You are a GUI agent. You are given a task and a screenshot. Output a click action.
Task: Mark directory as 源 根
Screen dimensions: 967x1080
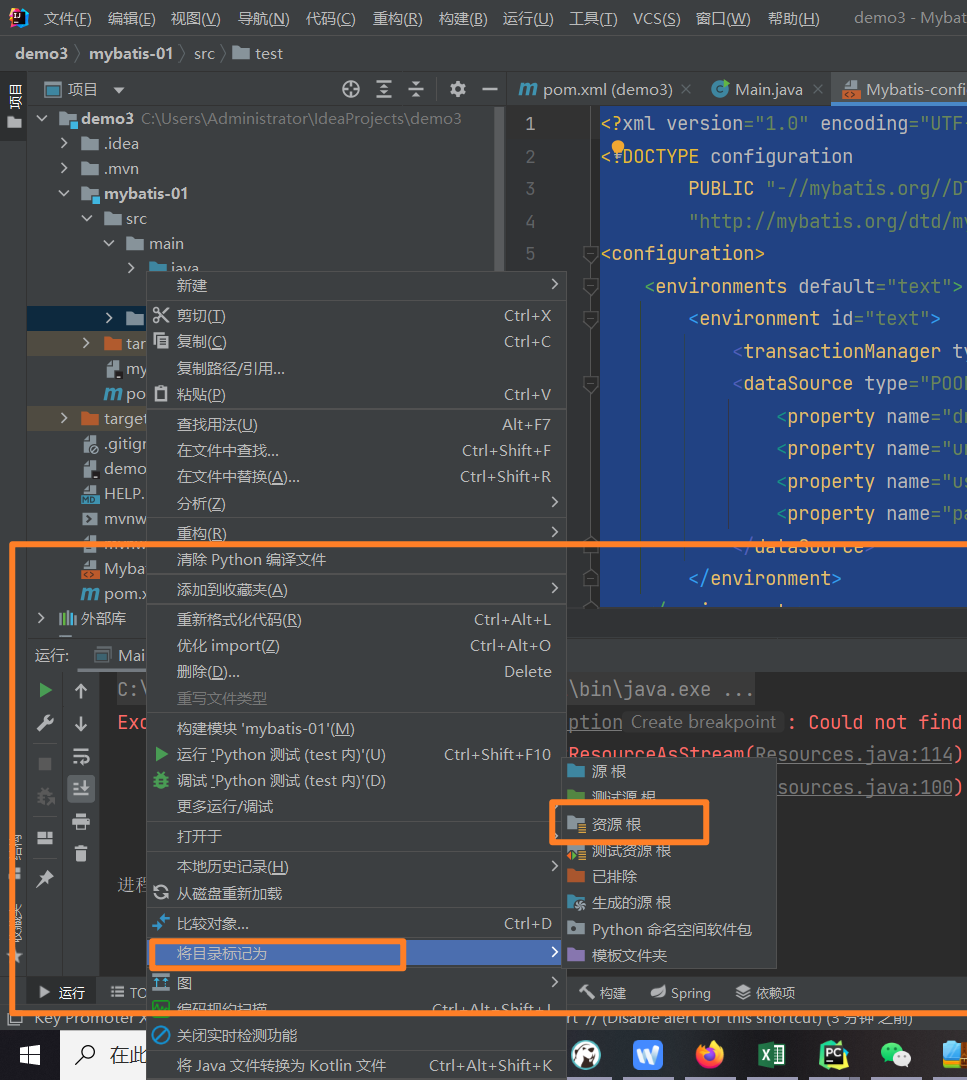coord(669,771)
